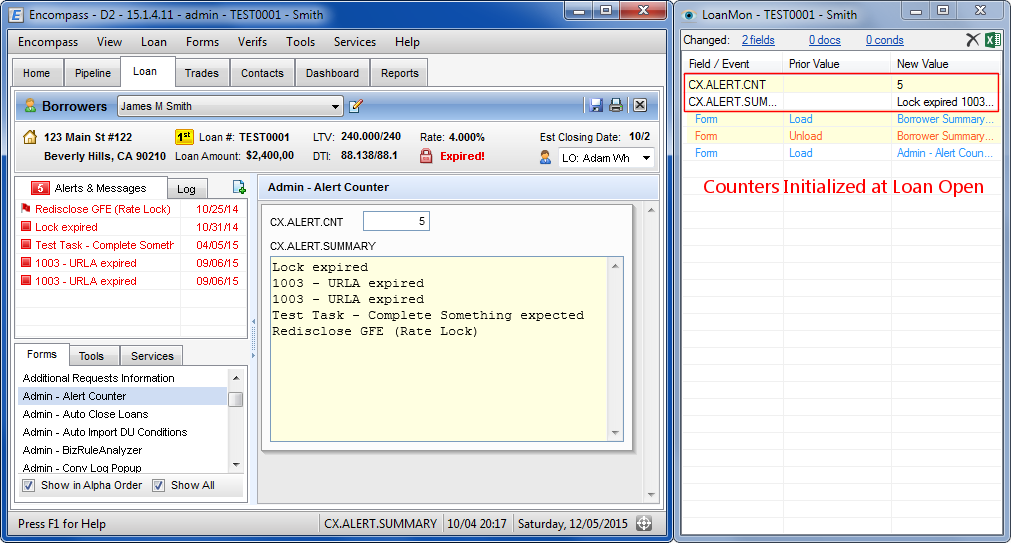1011x543 pixels.
Task: Click the red square beside Test Task
Action: click(26, 244)
